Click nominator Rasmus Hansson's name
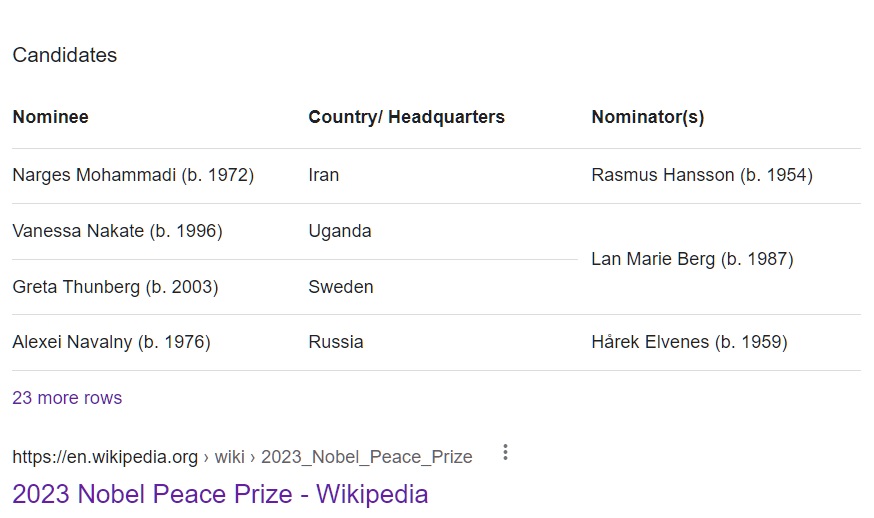Viewport: 874px width, 518px height. tap(702, 176)
